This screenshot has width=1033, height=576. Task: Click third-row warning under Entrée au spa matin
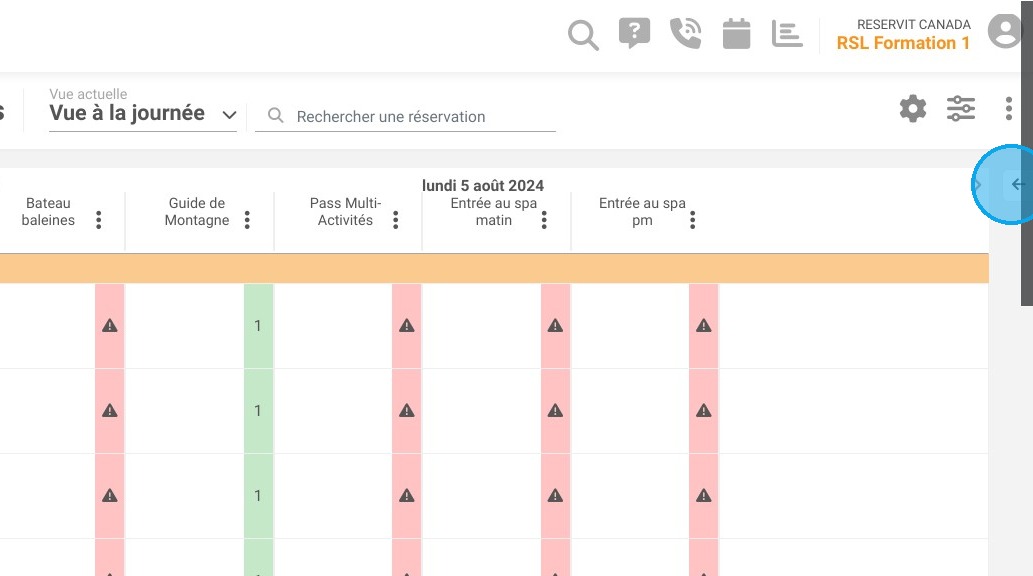point(555,496)
